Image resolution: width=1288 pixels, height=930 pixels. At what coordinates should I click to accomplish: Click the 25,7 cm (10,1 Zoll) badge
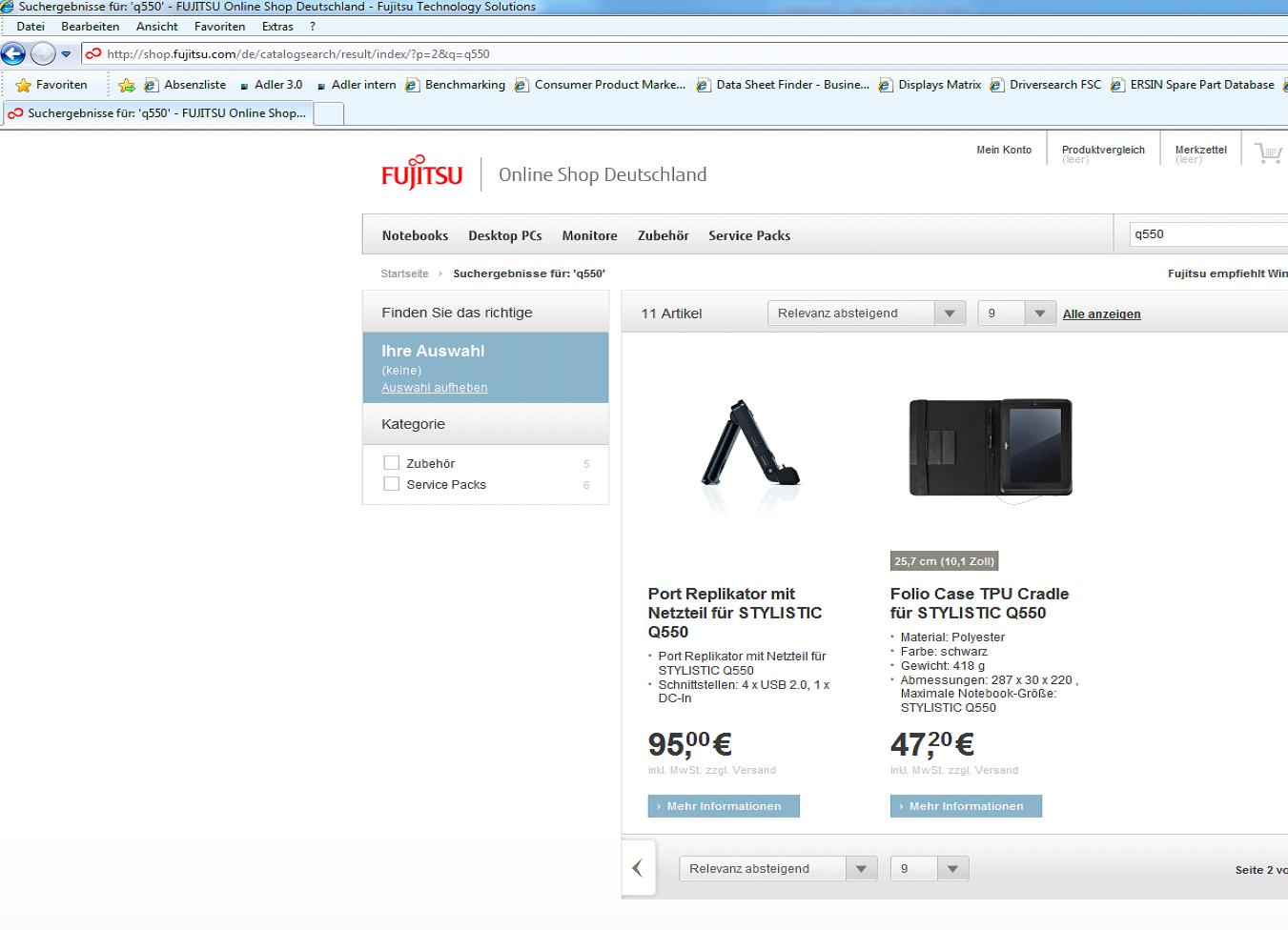944,561
